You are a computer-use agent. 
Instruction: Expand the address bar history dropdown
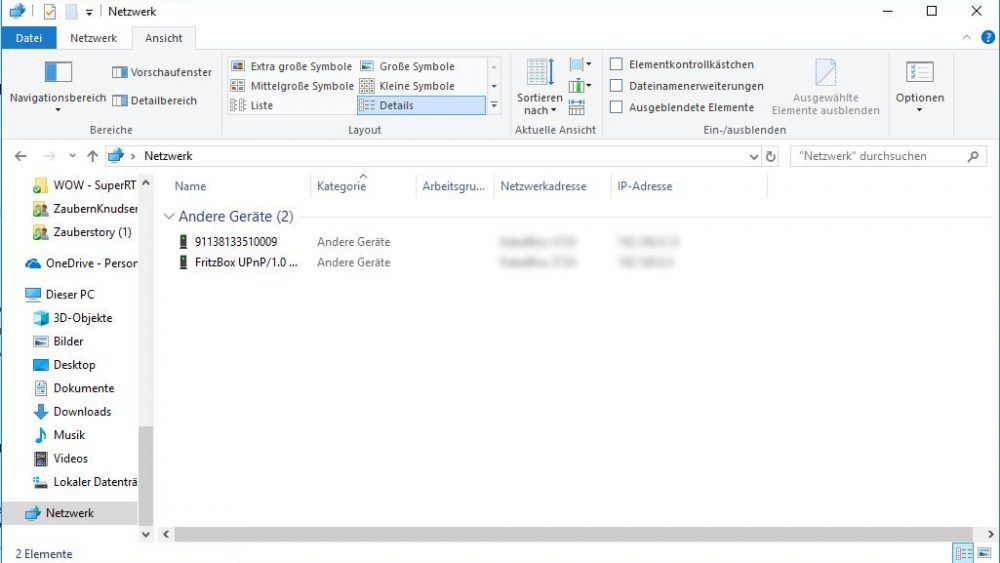pyautogui.click(x=753, y=156)
